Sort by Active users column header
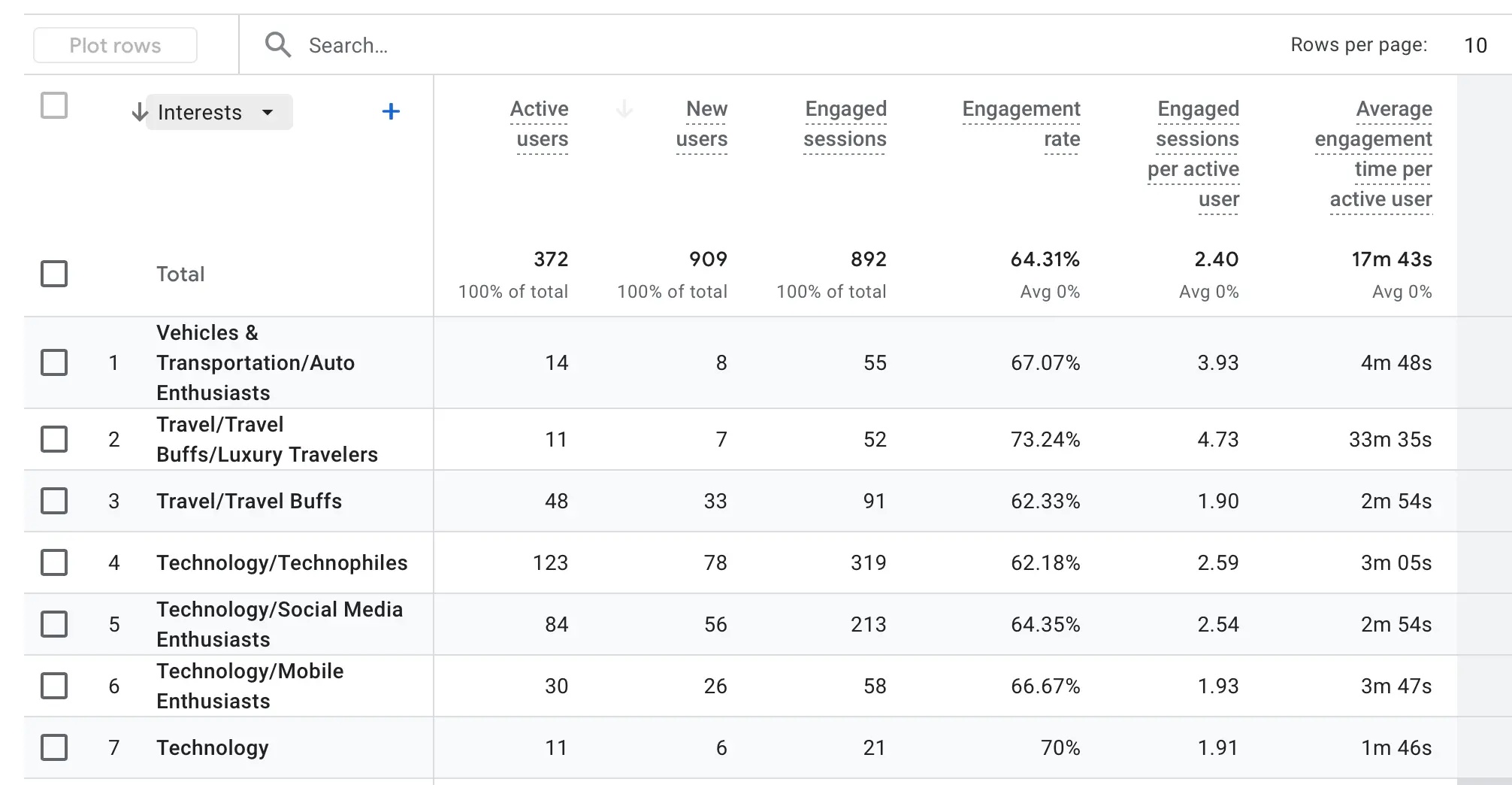The image size is (1512, 785). click(x=539, y=124)
